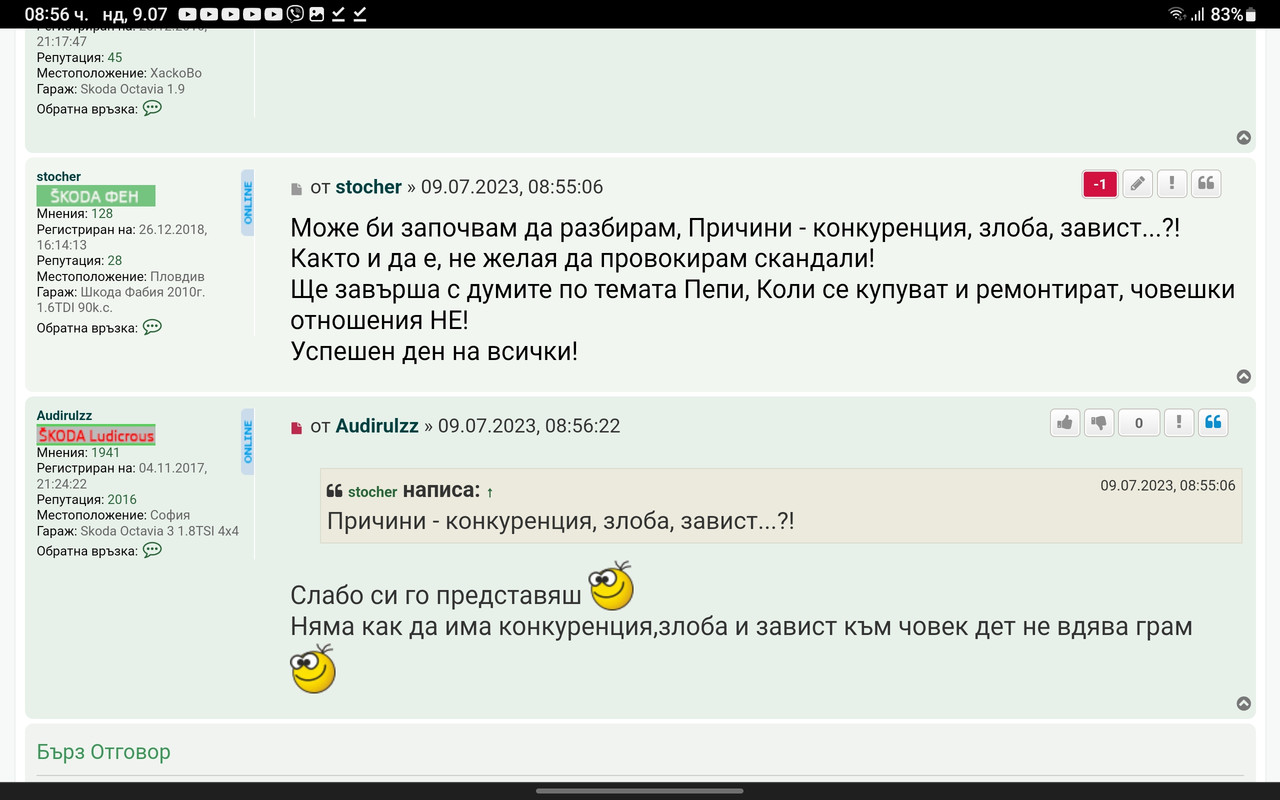Open stocher's profile from his username
1280x800 pixels.
tap(368, 186)
